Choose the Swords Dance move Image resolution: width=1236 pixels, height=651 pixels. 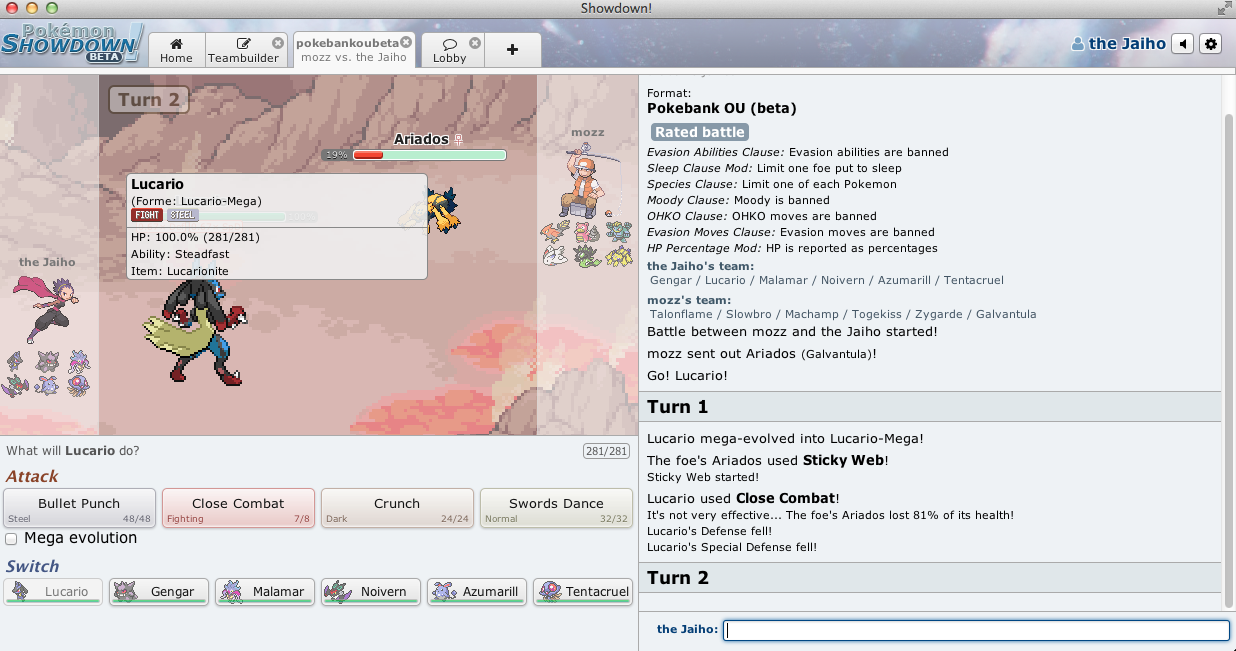(x=556, y=508)
